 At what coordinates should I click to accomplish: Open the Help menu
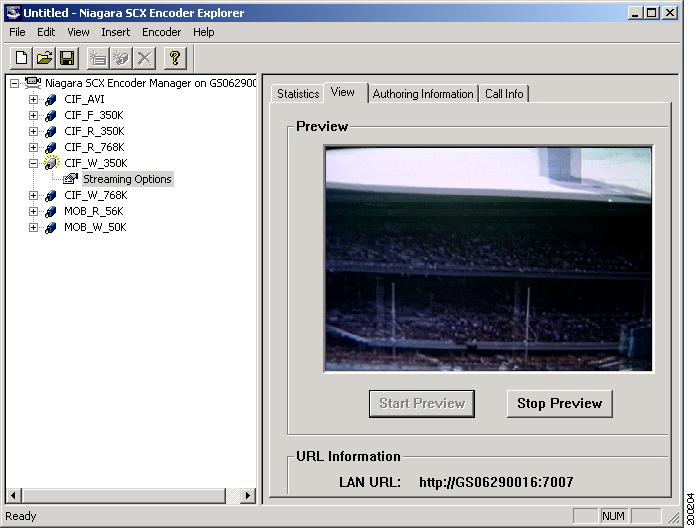click(203, 32)
